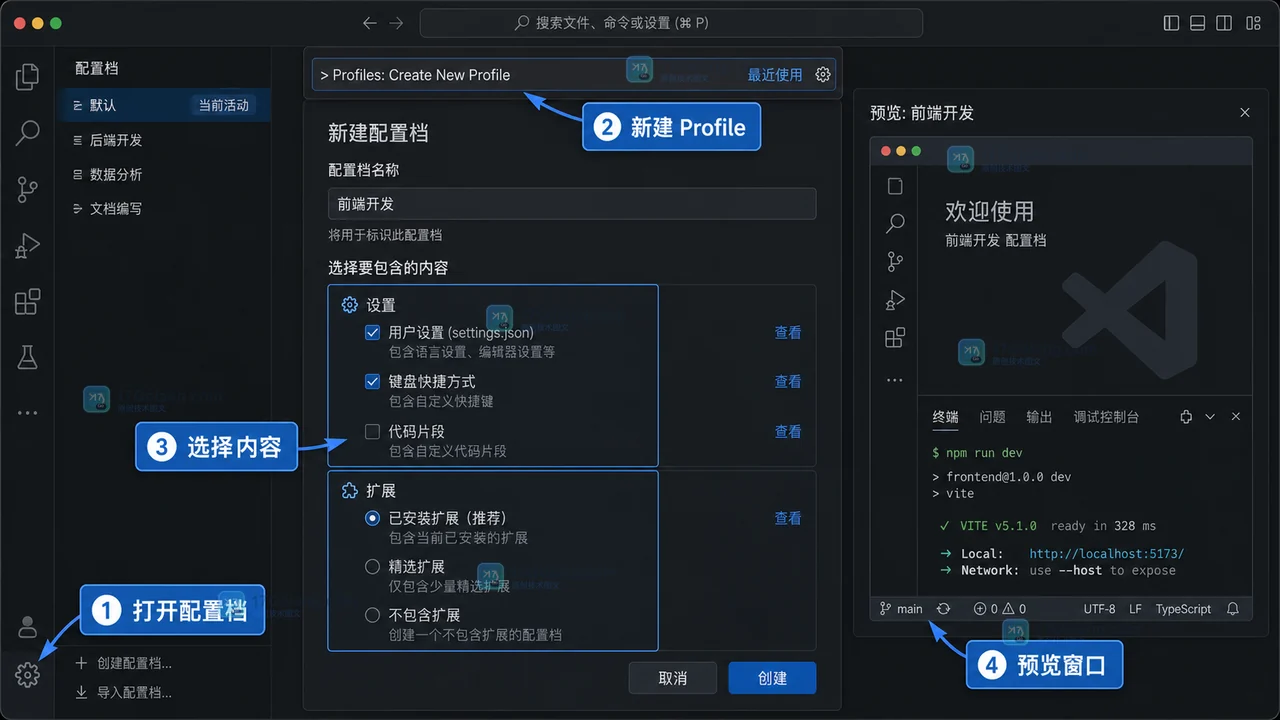Click the gear icon in the command palette
Viewport: 1280px width, 720px height.
(x=823, y=74)
